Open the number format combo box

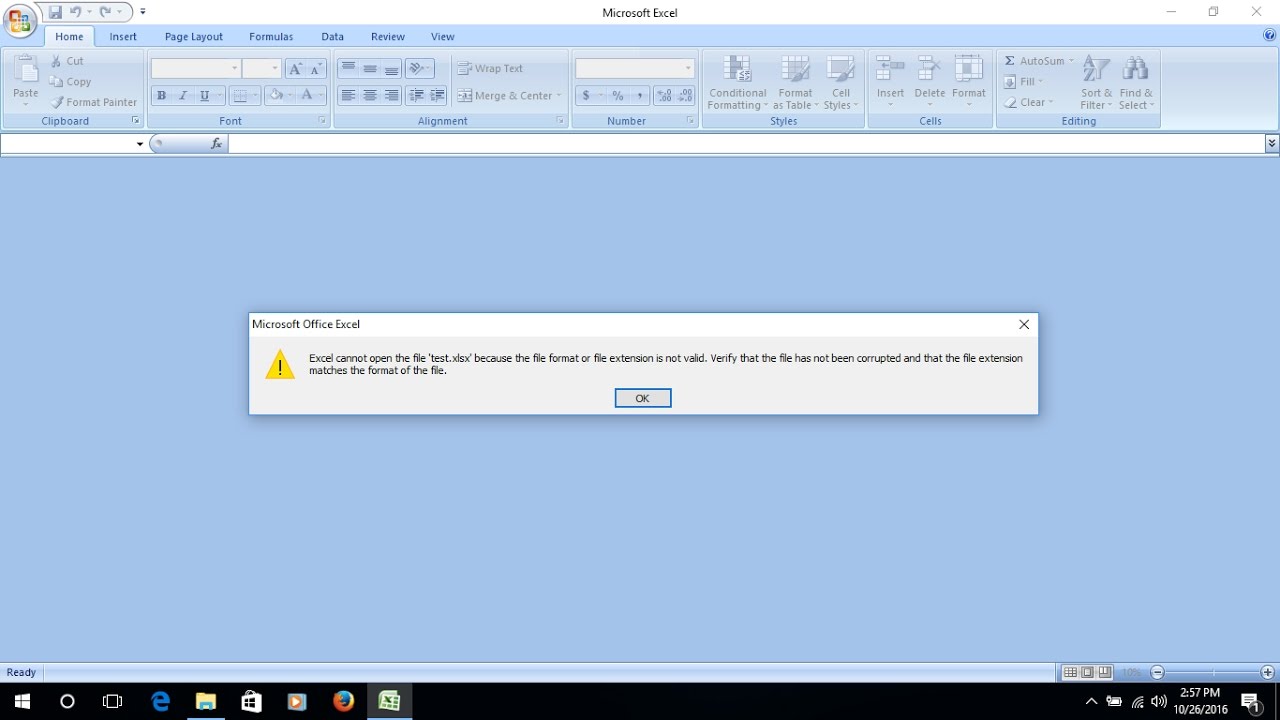[x=635, y=68]
